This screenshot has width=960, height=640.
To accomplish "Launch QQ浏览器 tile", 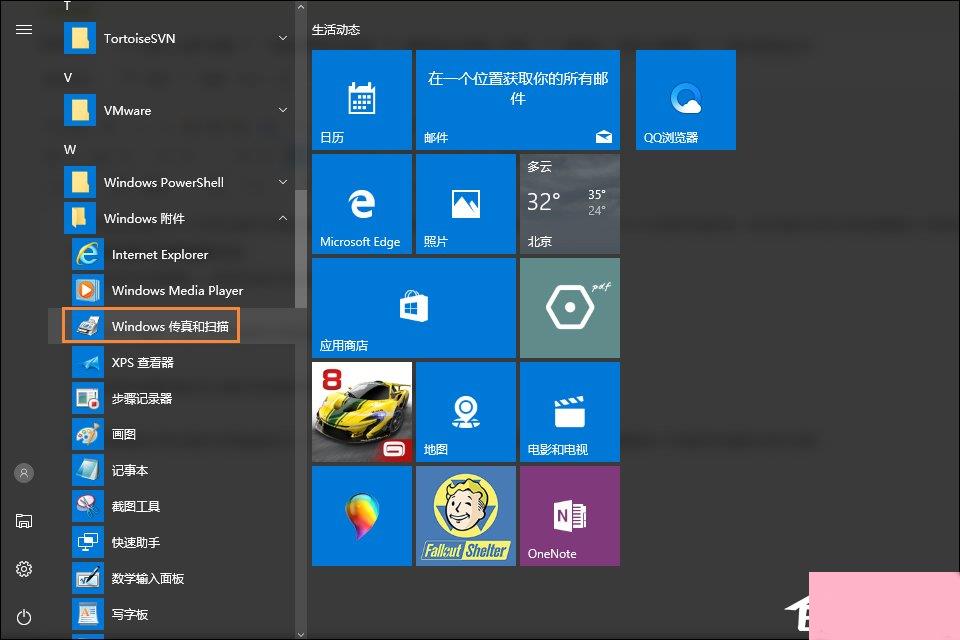I will click(x=686, y=100).
